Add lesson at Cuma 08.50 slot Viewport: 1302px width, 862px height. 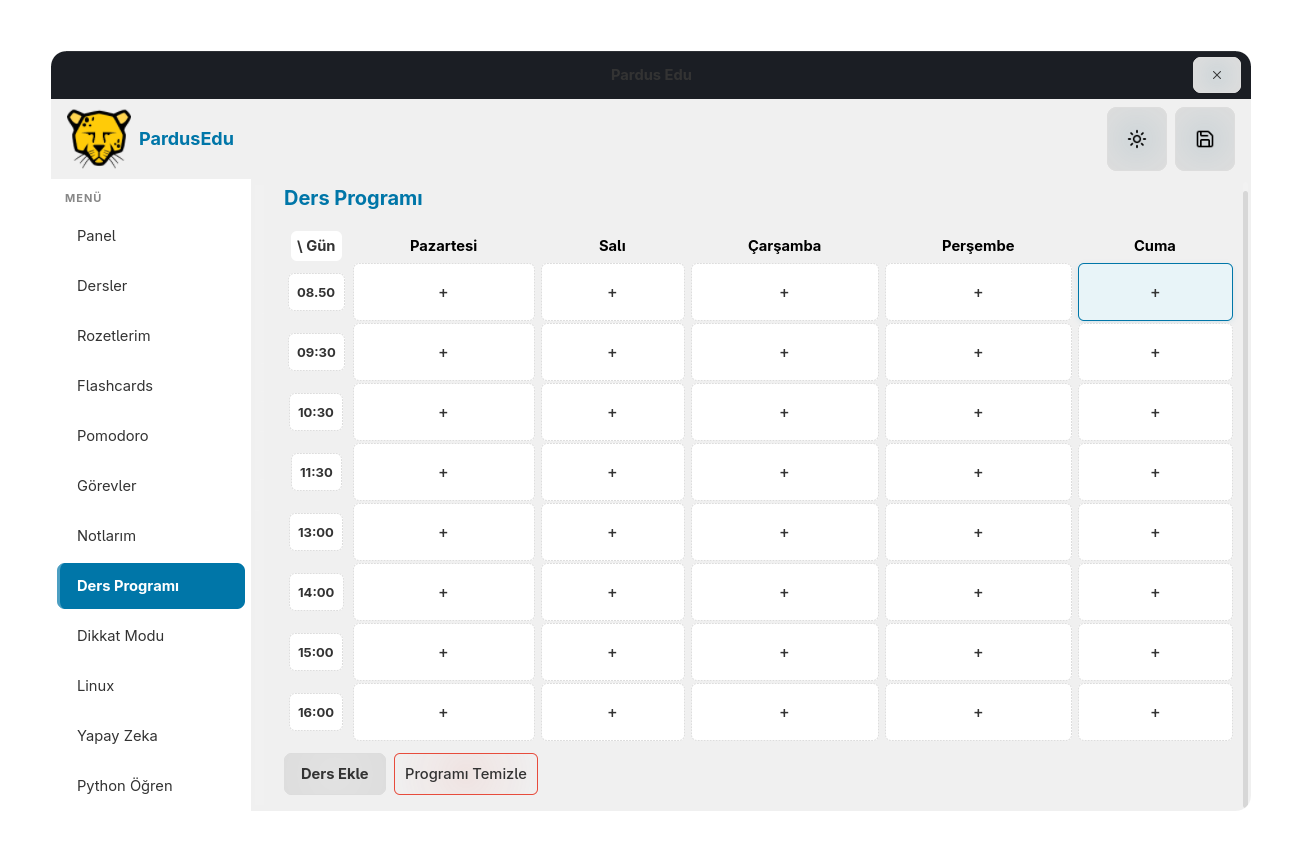[1155, 292]
